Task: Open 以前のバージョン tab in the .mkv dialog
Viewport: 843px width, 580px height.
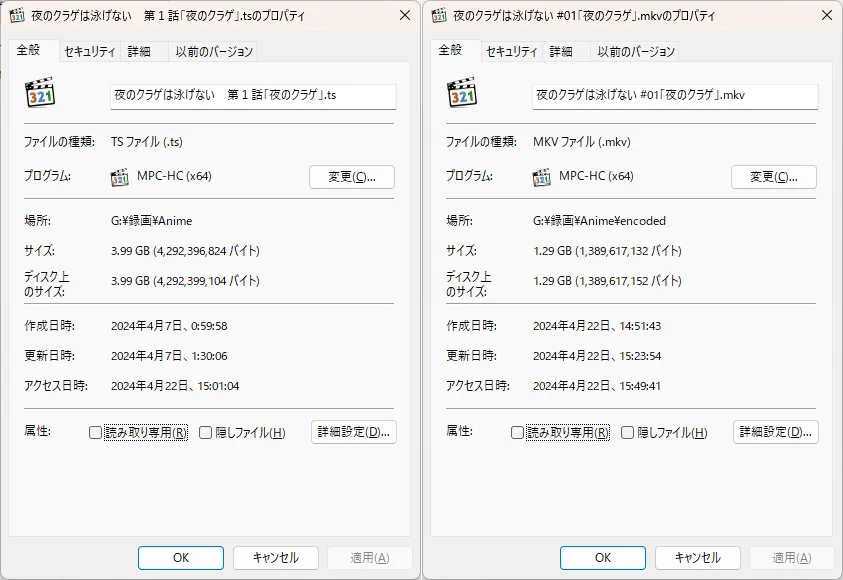Action: click(x=636, y=52)
